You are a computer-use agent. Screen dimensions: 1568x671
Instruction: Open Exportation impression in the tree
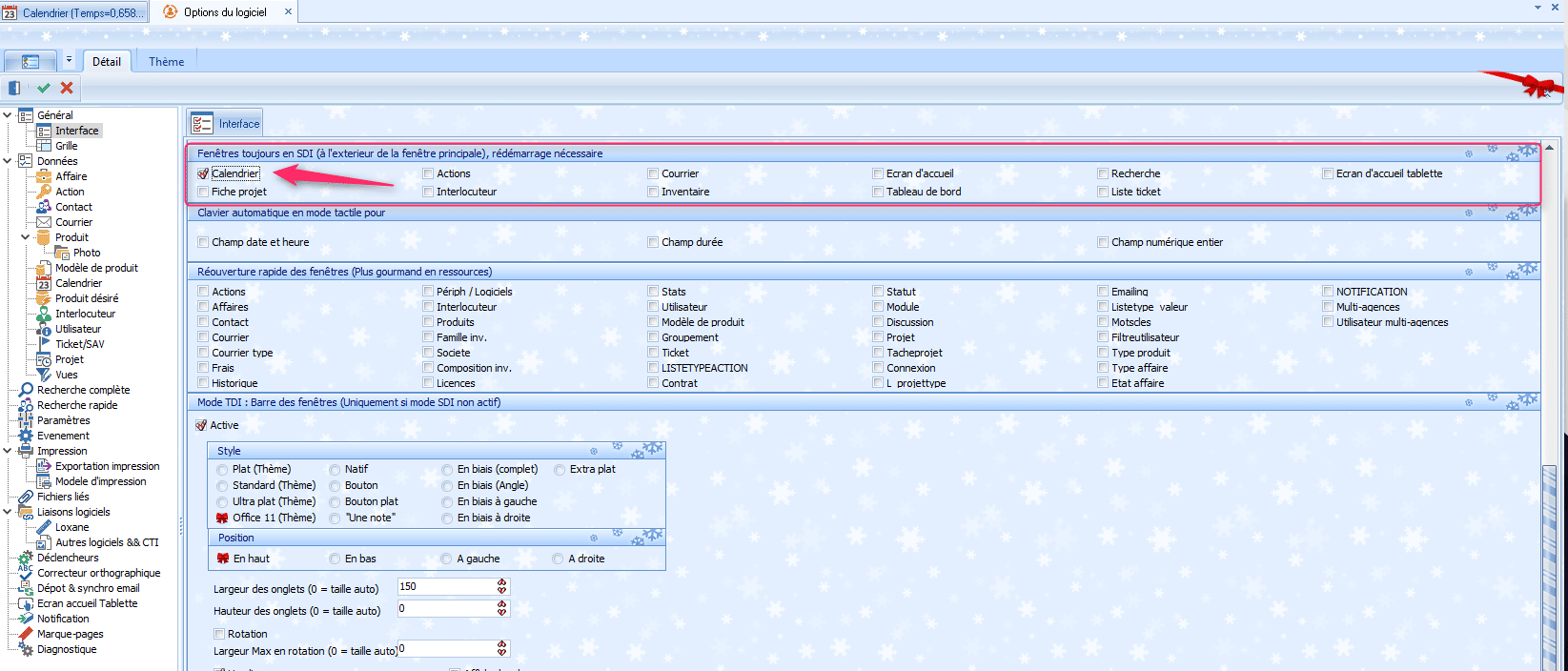pyautogui.click(x=107, y=466)
